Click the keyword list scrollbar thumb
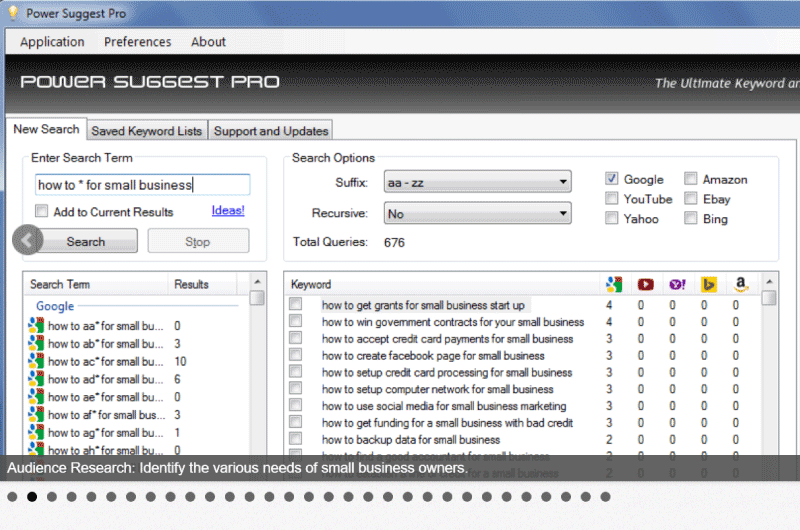Screen dimensions: 800x530 [769, 297]
